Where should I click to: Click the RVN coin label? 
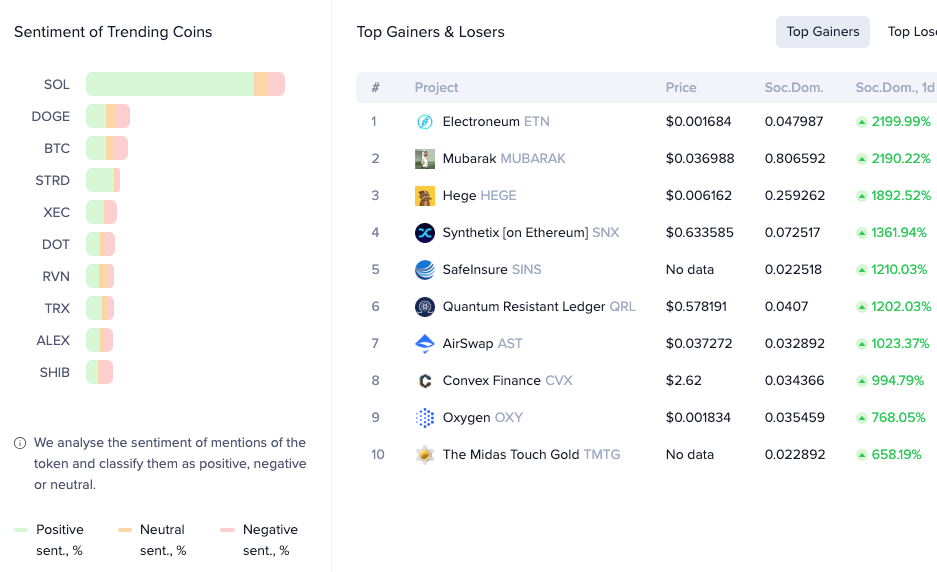point(56,277)
